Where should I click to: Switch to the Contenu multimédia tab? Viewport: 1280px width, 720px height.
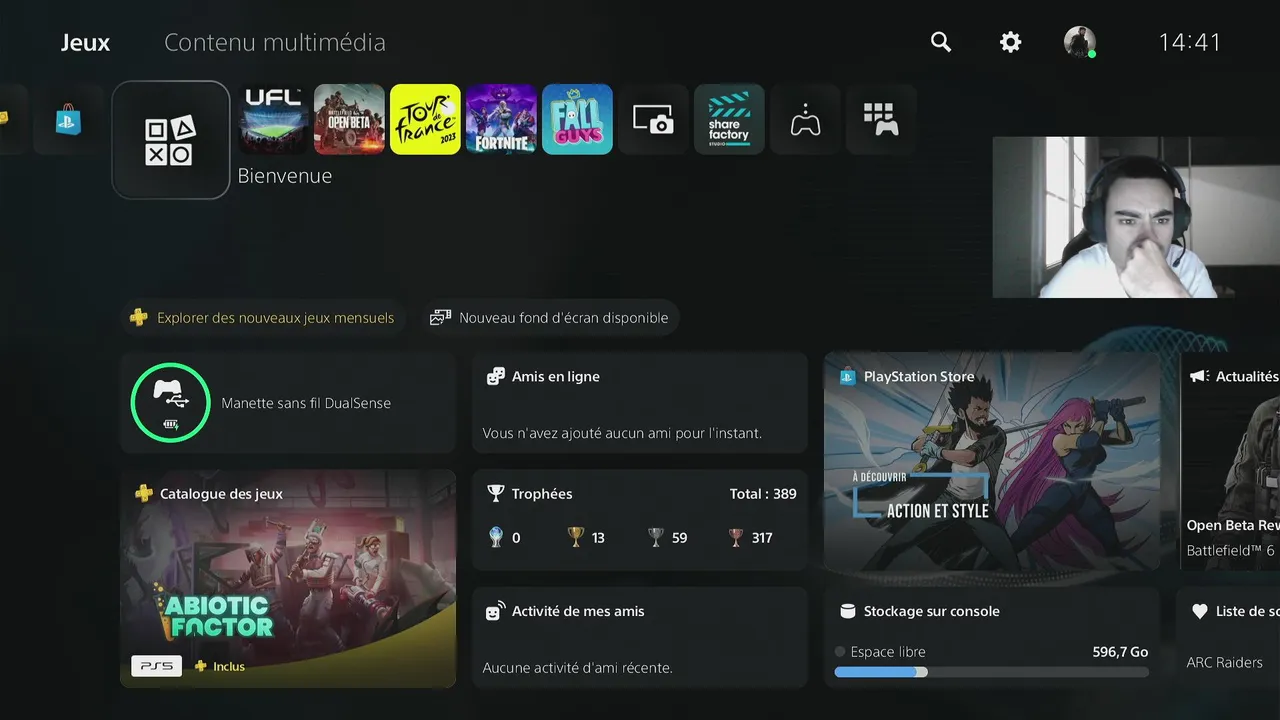275,42
